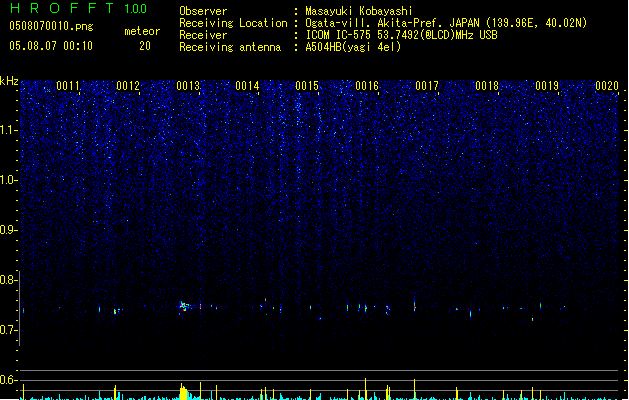629x400 pixels.
Task: Click the 0015 time marker
Action: tap(307, 85)
